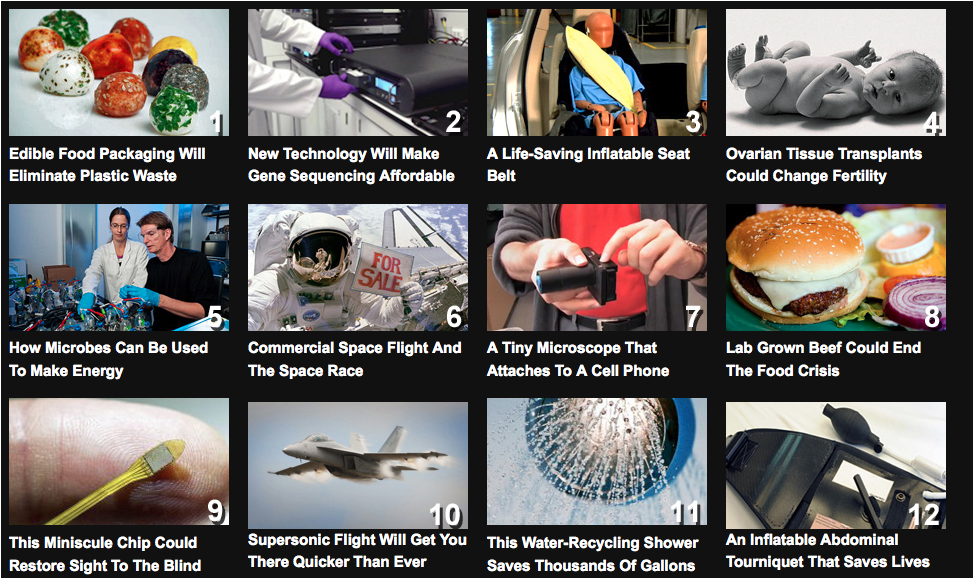This screenshot has height=578, width=973.
Task: Open 'Edible Food Packaging Will Eliminate Plastic Waste' headline
Action: click(x=107, y=165)
